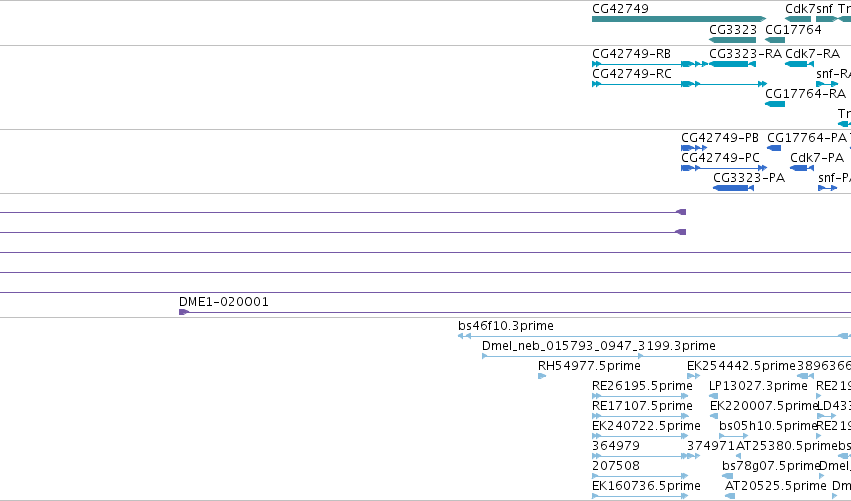Open transcript label CG42749-RB

tap(631, 54)
